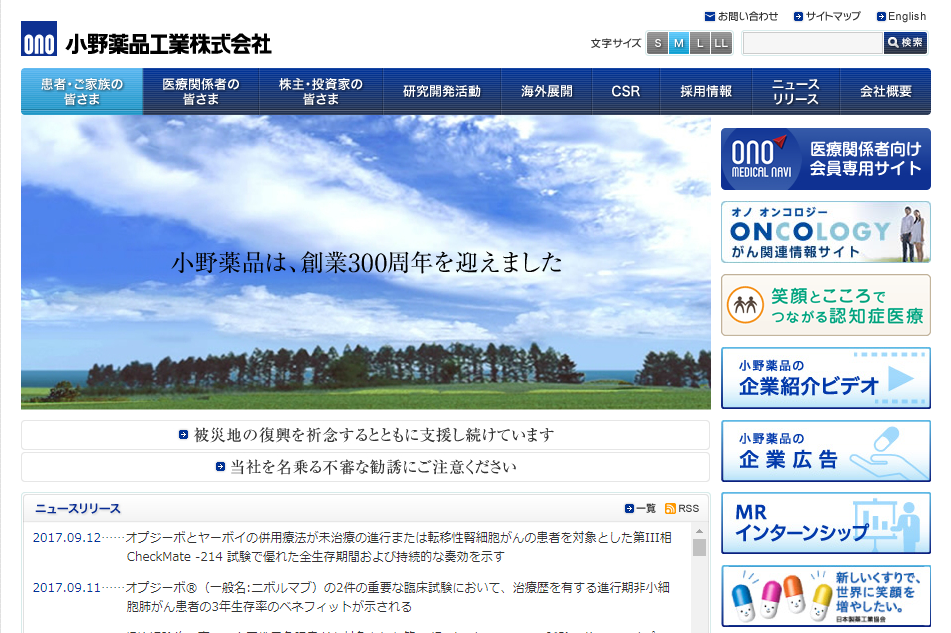
Task: Set font size to L
Action: tap(700, 43)
